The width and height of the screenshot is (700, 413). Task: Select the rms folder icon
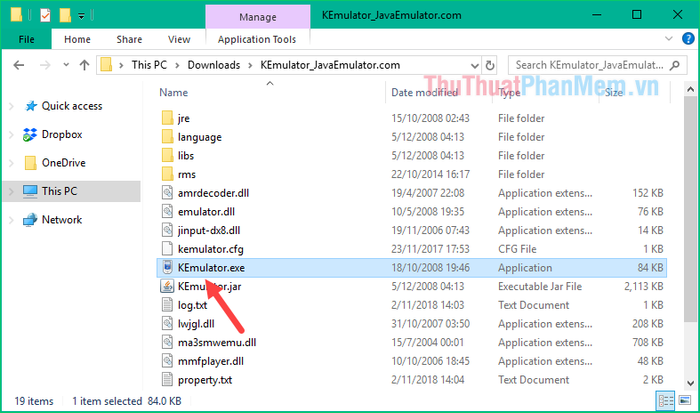(x=167, y=175)
